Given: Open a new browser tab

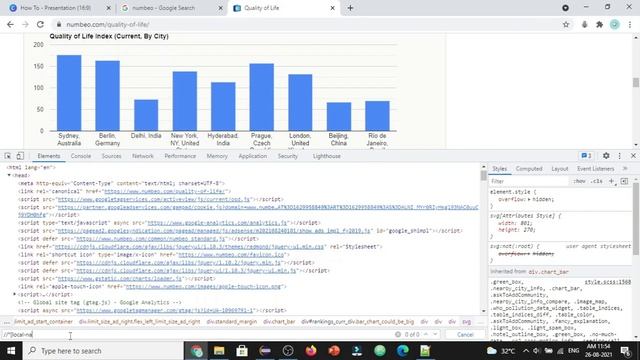Looking at the screenshot, I should click(350, 8).
